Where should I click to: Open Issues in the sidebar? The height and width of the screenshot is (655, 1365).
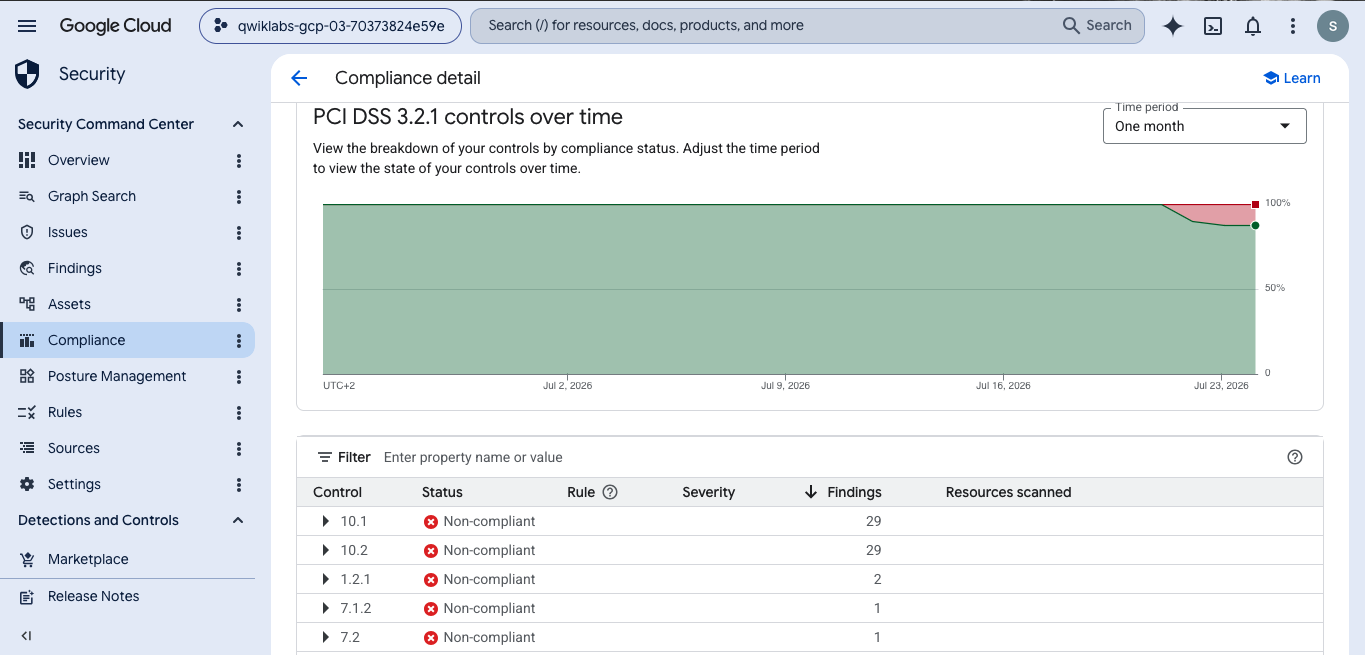pos(68,232)
